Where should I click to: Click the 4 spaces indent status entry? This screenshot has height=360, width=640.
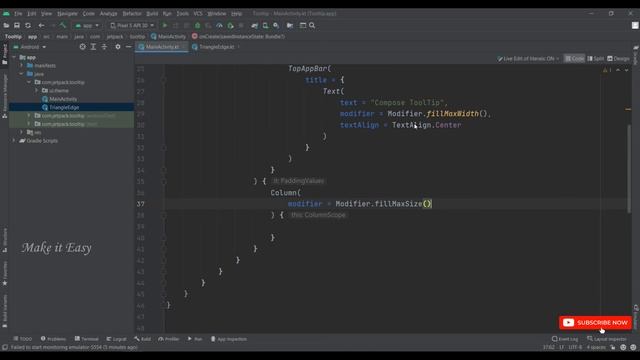click(596, 347)
